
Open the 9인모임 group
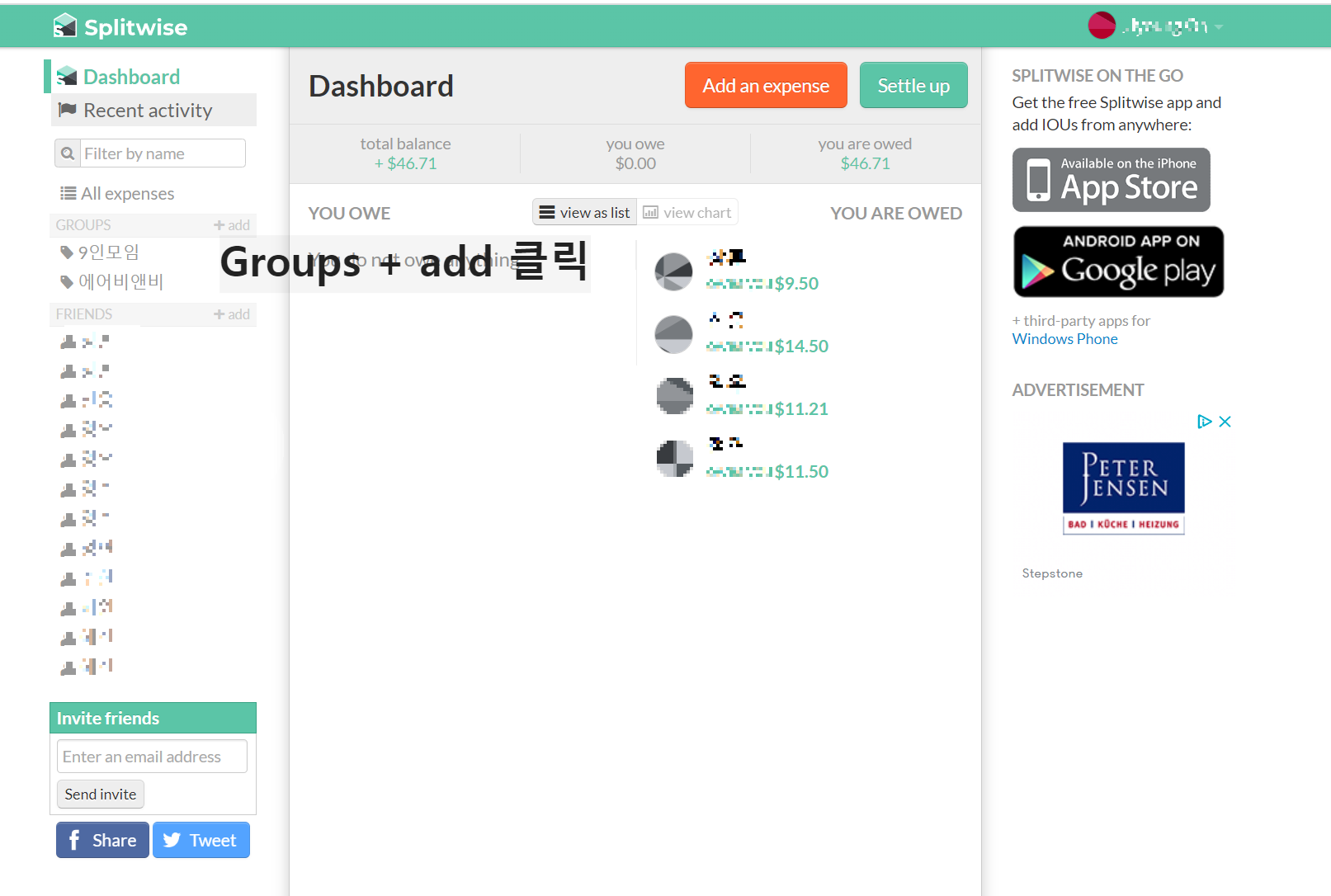tap(108, 252)
